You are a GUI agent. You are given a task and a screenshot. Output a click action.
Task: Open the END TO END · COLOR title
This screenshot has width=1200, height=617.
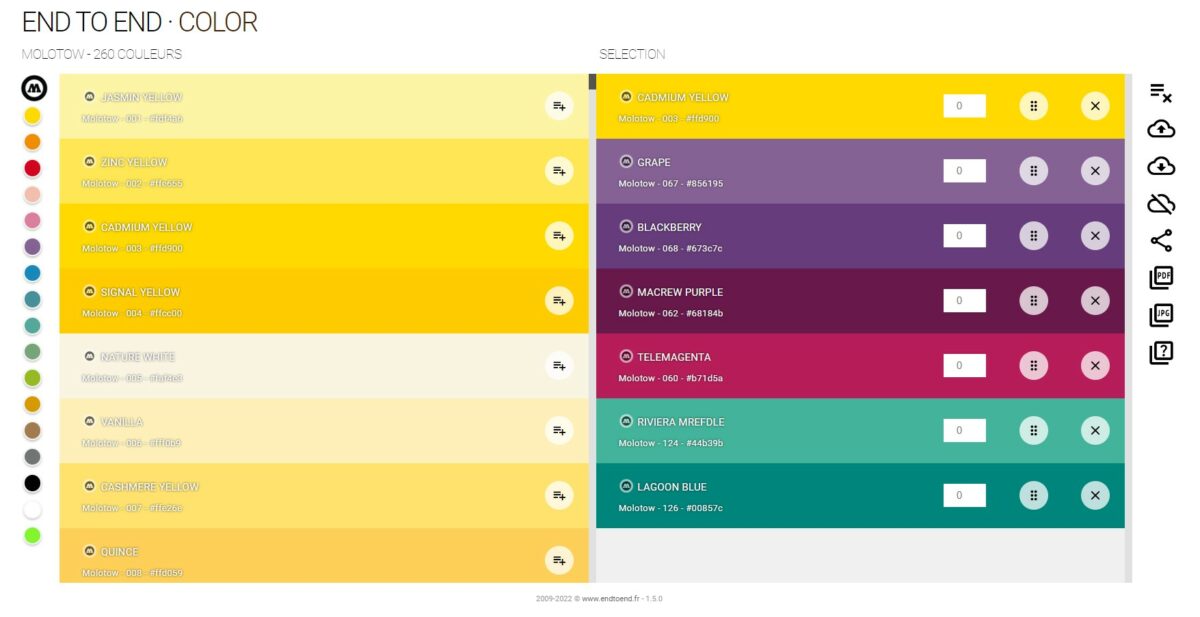click(140, 22)
